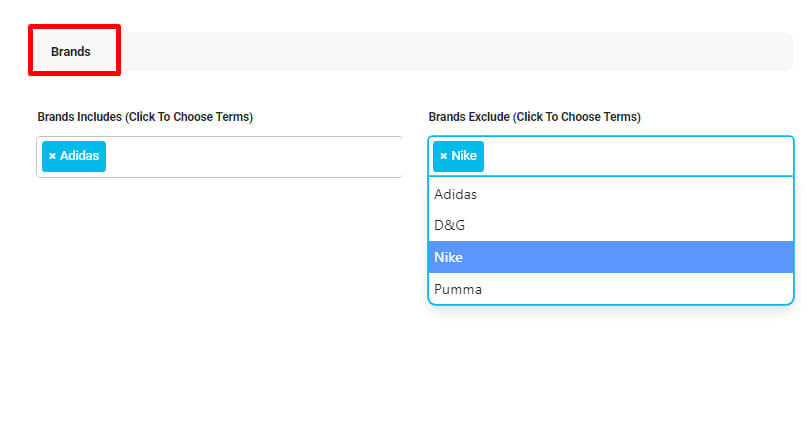Click '(Click To Choose Terms)' text above Adidas tag
Image resolution: width=807 pixels, height=422 pixels.
coord(189,117)
